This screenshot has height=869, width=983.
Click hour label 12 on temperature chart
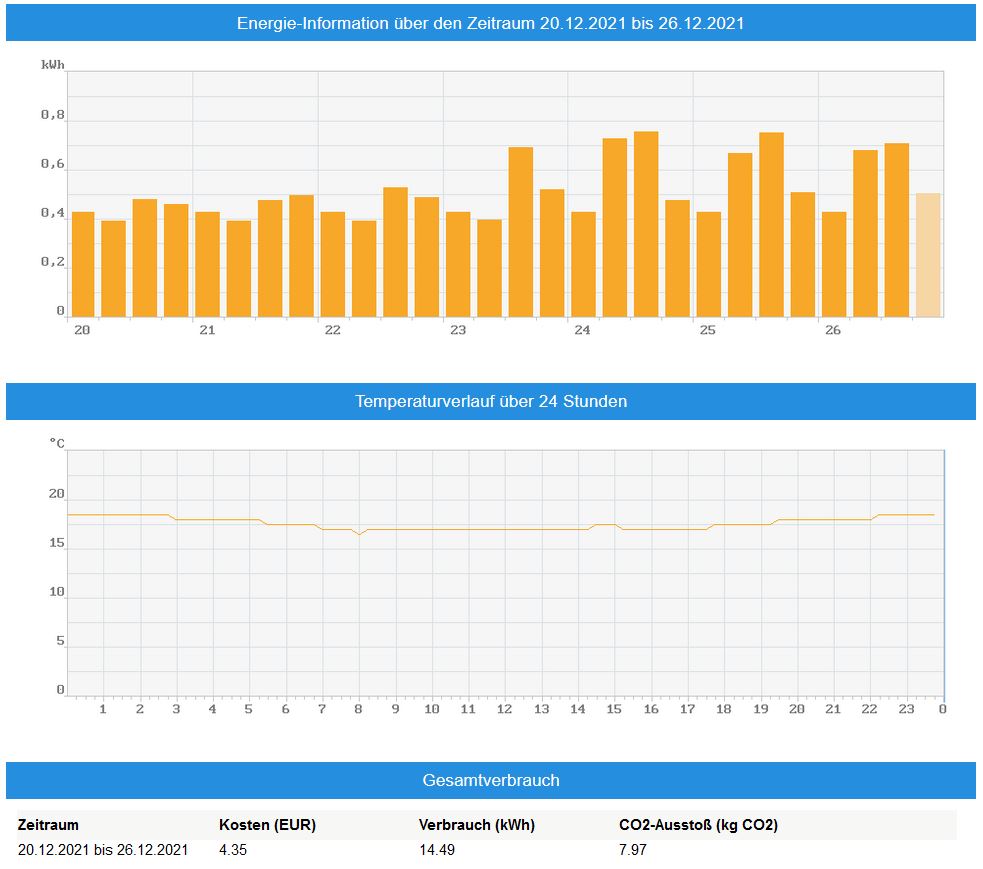coord(505,708)
